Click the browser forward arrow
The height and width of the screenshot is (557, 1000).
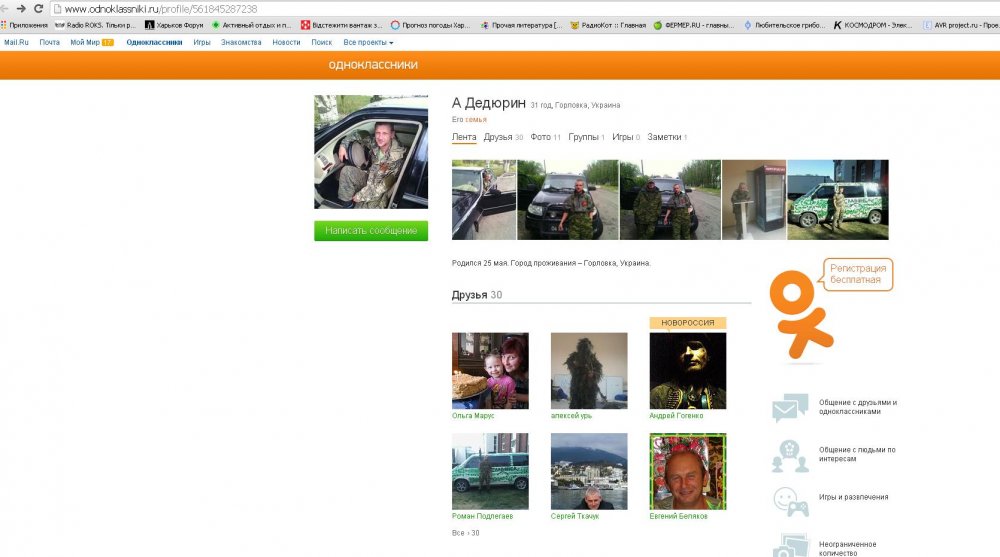click(21, 8)
